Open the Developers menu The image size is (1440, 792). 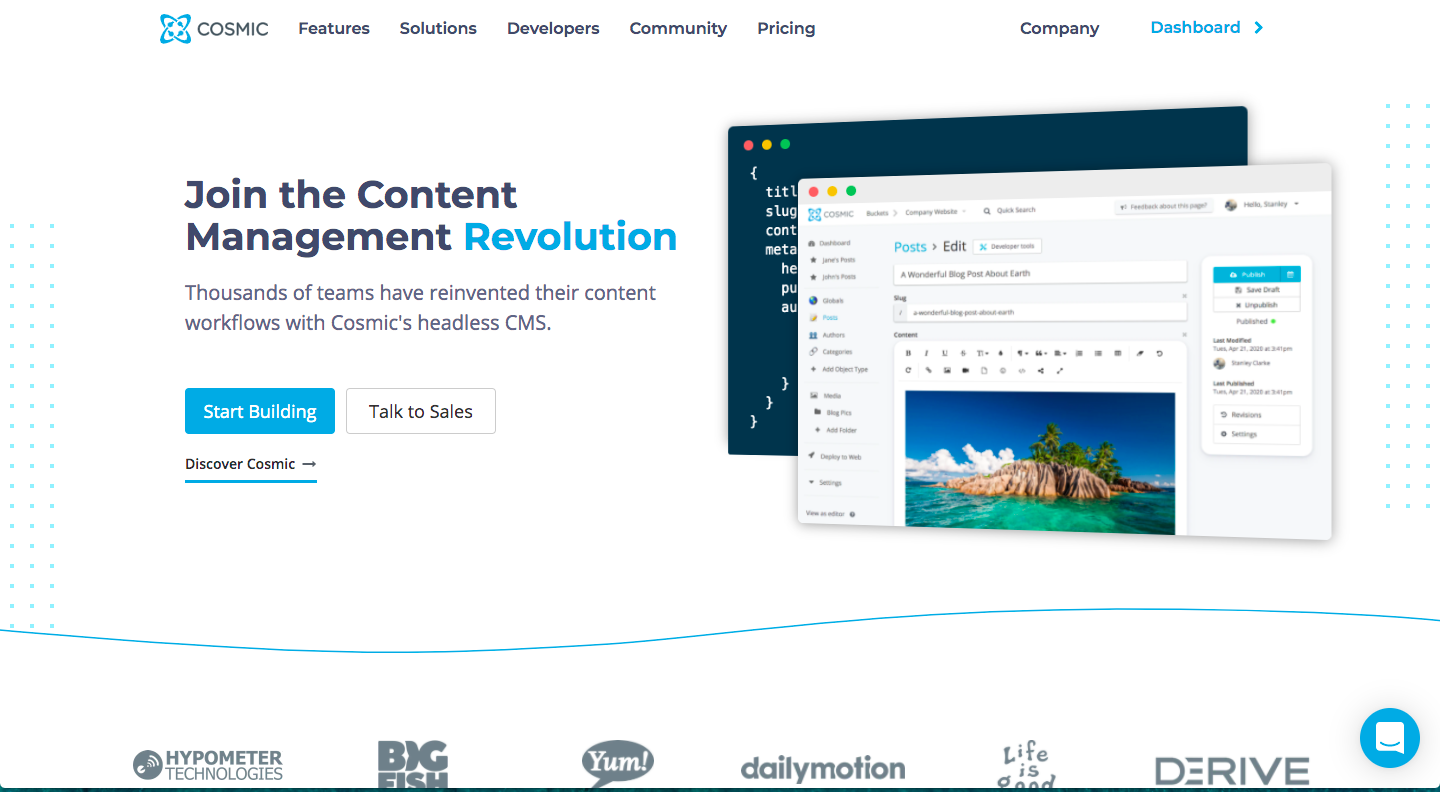coord(553,28)
